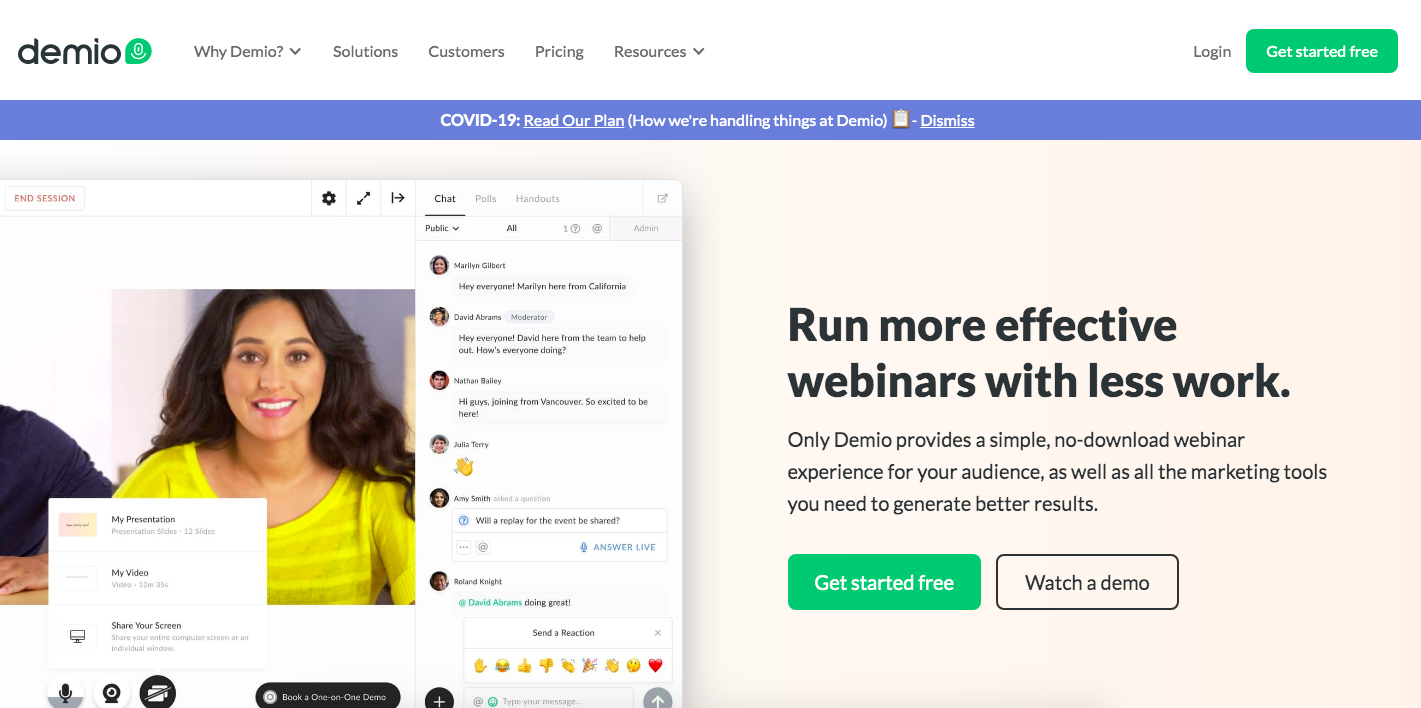
Task: Open the Pricing page
Action: click(559, 51)
